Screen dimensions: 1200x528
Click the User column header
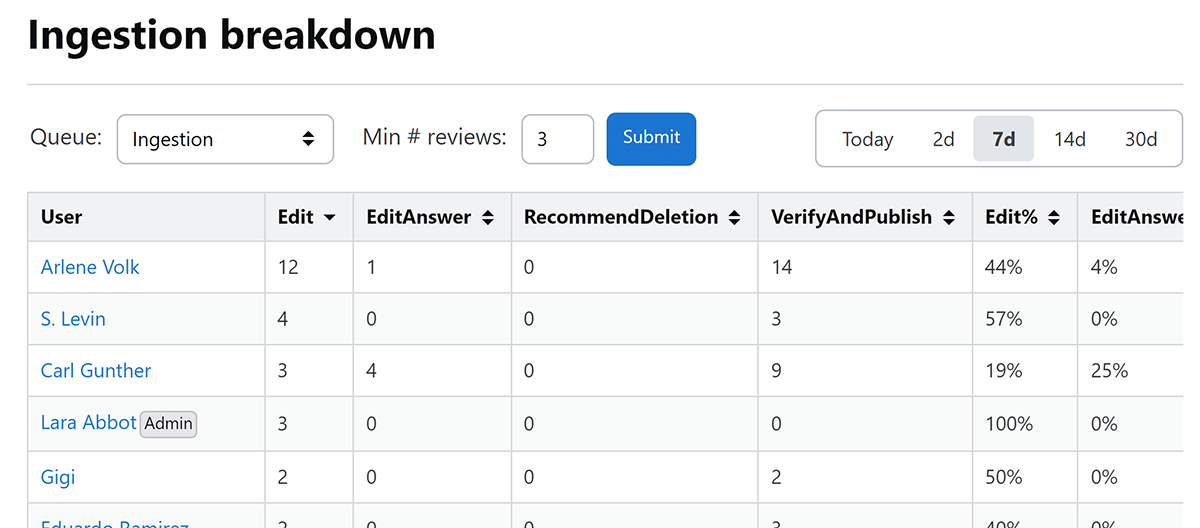point(62,217)
